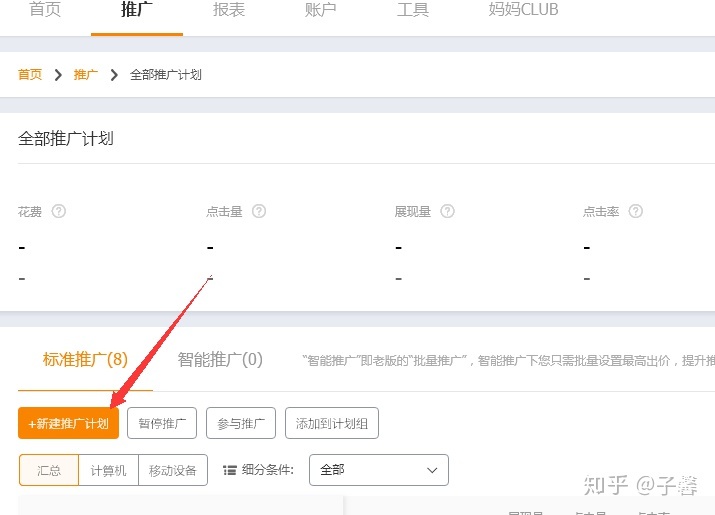This screenshot has width=715, height=515.
Task: Click the 首页 breadcrumb link
Action: click(30, 74)
